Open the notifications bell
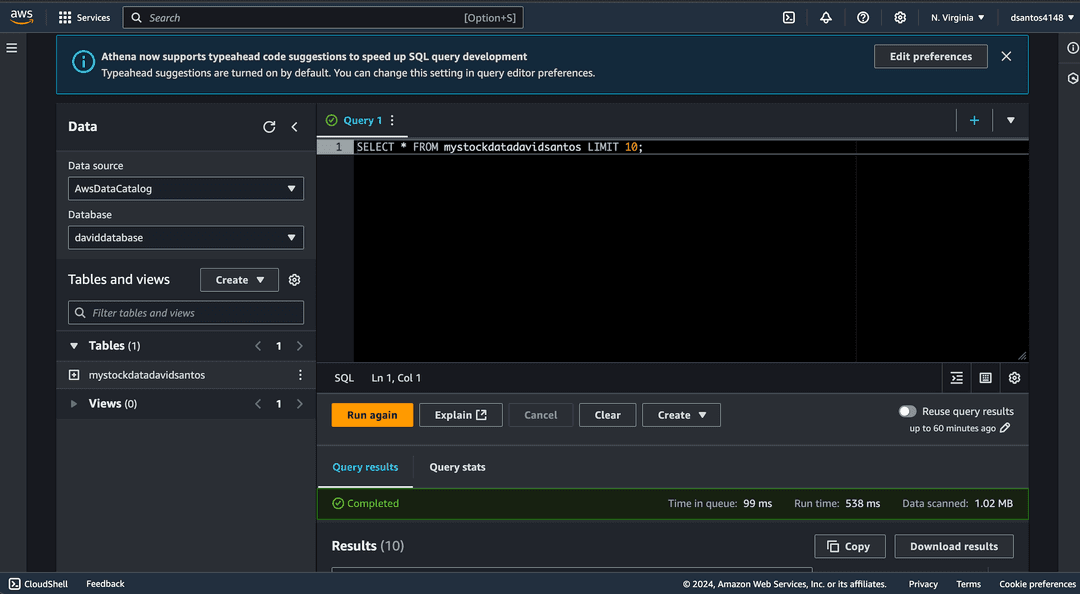Screen dimensions: 1080x594 point(826,18)
